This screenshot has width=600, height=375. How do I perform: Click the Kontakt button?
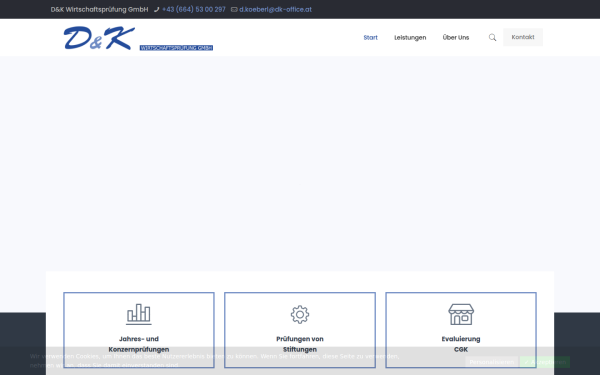(523, 37)
